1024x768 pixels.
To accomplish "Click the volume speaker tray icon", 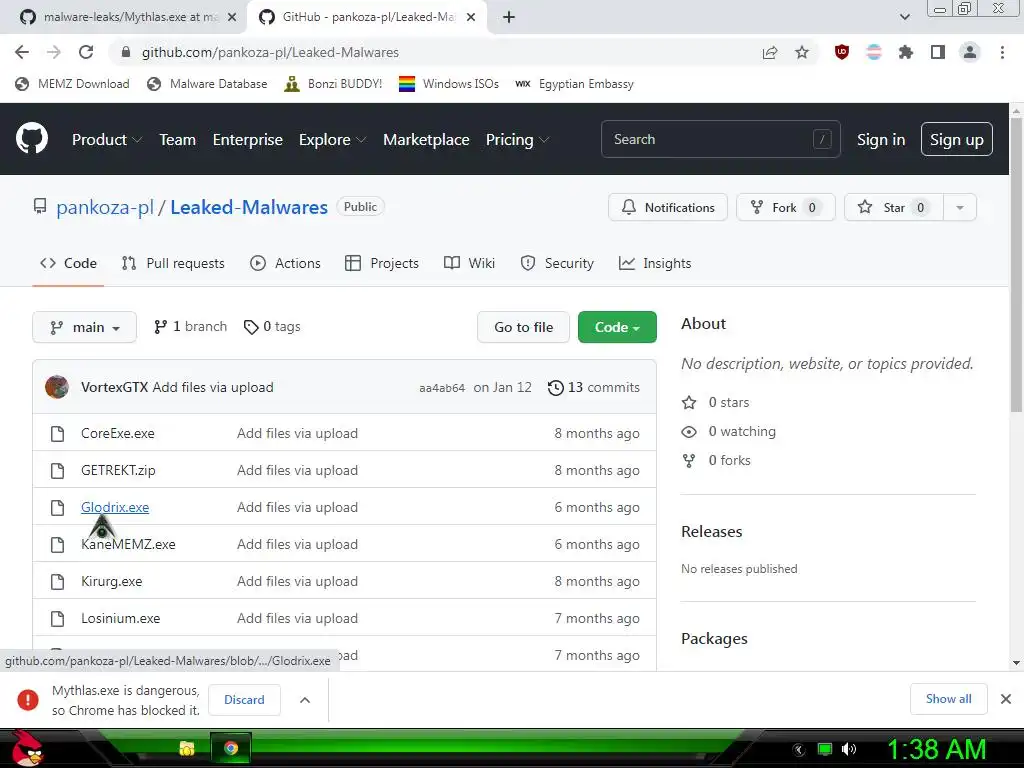I will click(848, 749).
